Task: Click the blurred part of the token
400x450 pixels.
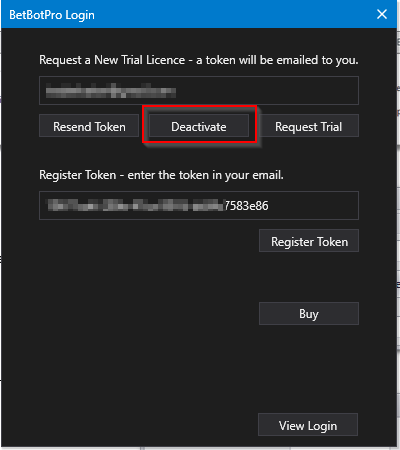Action: point(135,205)
